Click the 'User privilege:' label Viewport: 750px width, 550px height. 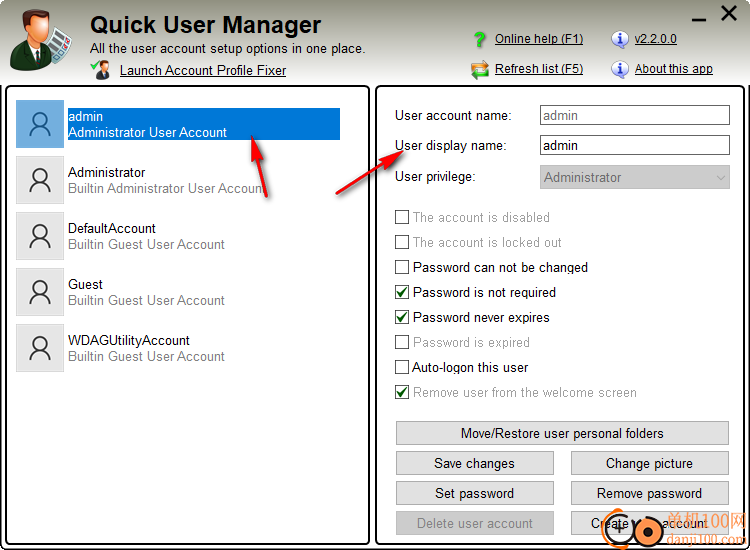pos(435,177)
